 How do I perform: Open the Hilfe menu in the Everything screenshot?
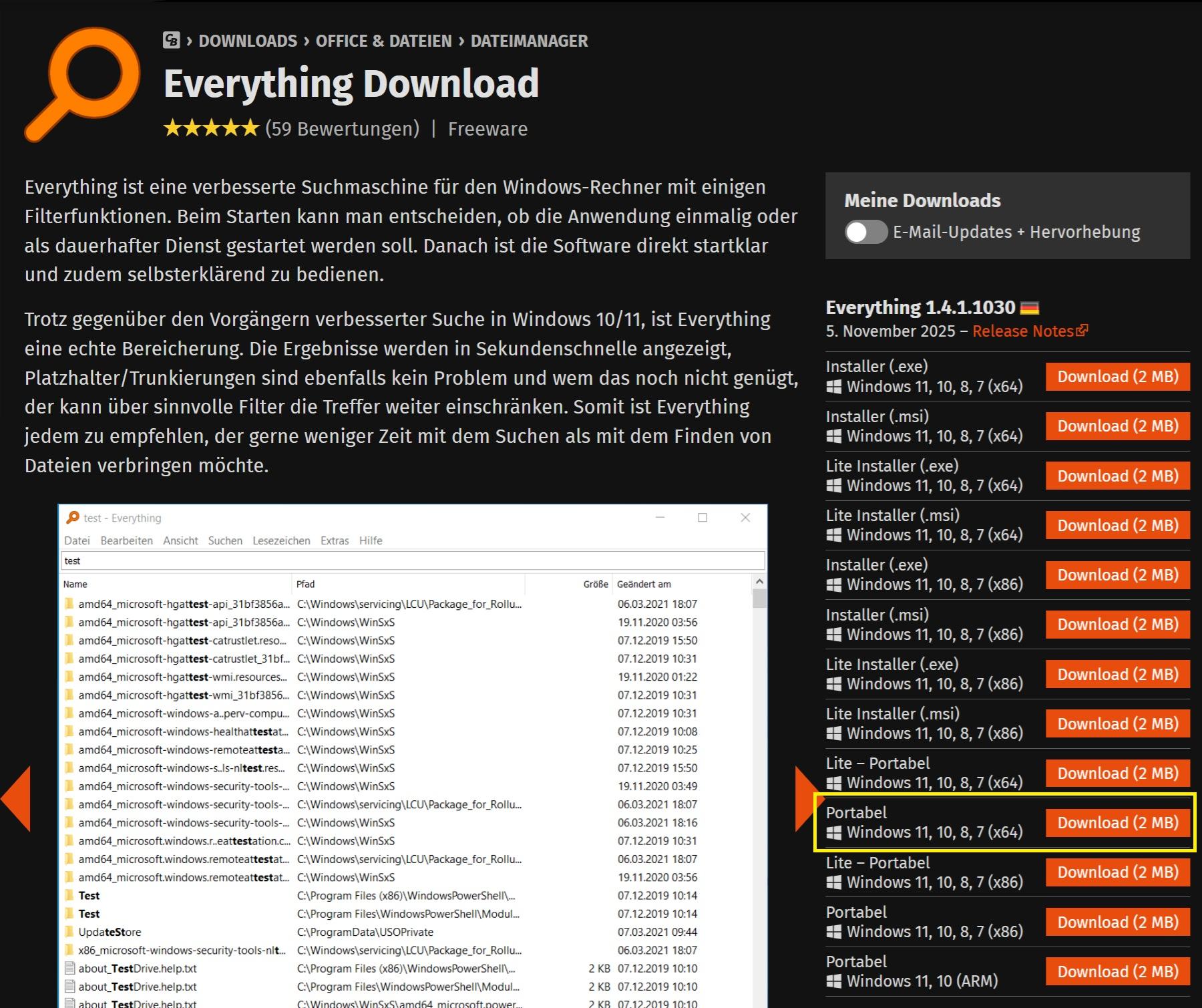click(x=371, y=540)
